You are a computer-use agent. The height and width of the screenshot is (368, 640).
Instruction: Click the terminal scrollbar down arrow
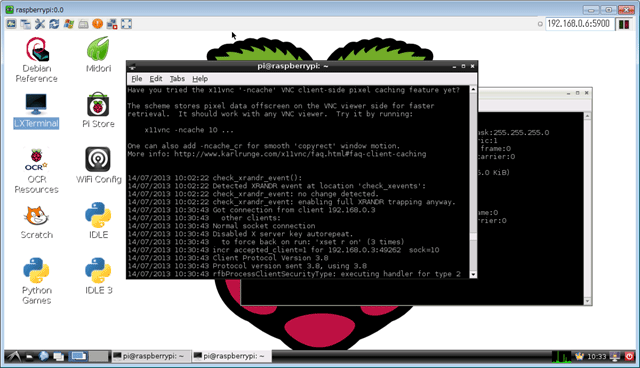coord(473,275)
